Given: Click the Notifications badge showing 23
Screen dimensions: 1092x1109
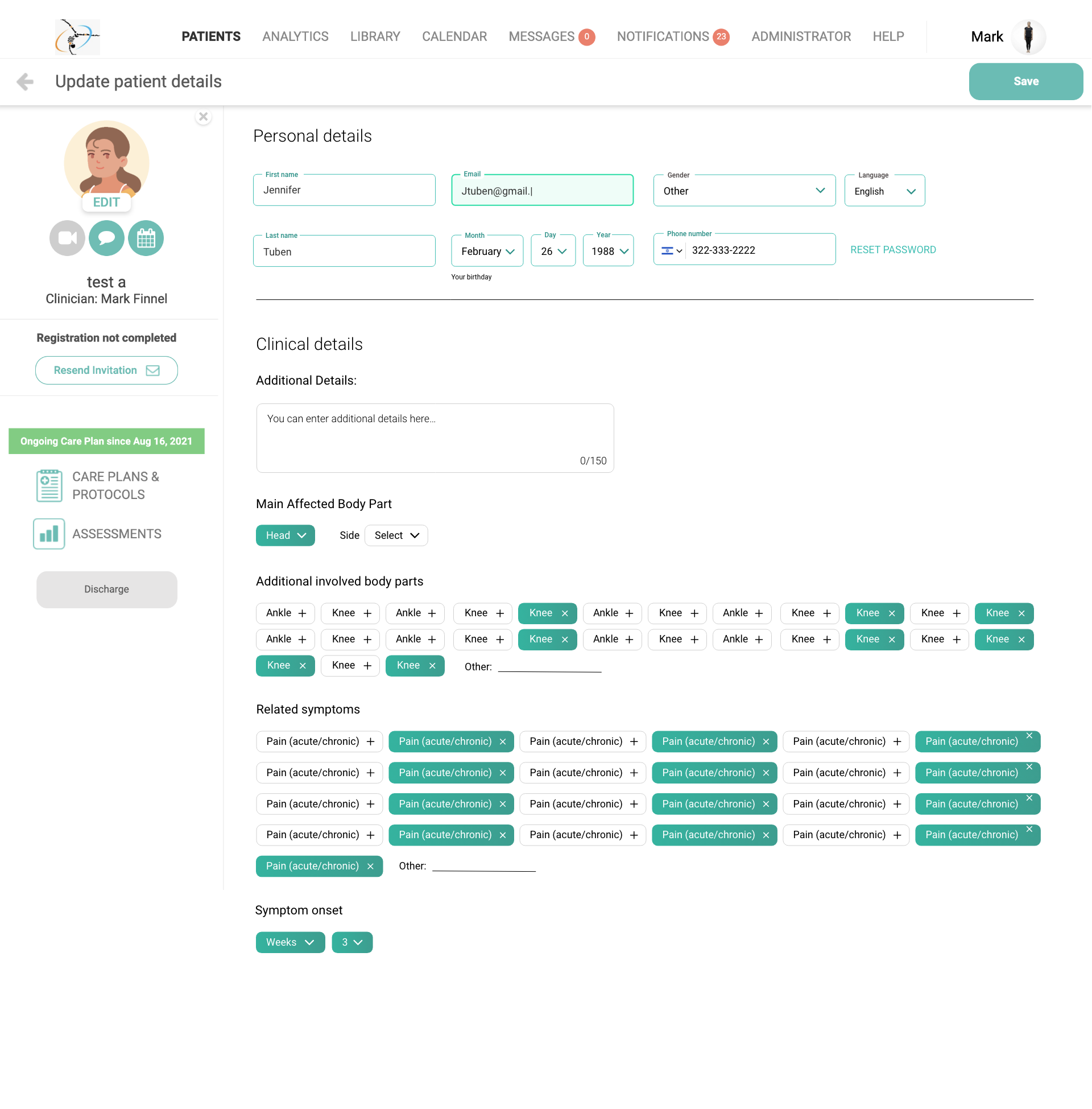Looking at the screenshot, I should (722, 37).
